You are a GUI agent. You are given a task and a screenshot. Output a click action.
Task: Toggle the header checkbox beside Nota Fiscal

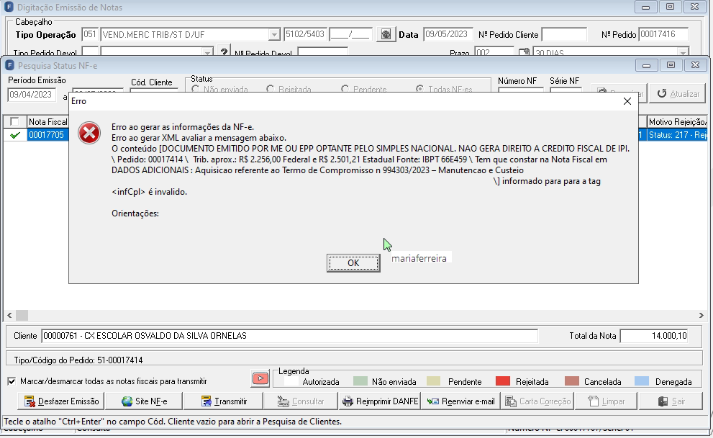15,122
